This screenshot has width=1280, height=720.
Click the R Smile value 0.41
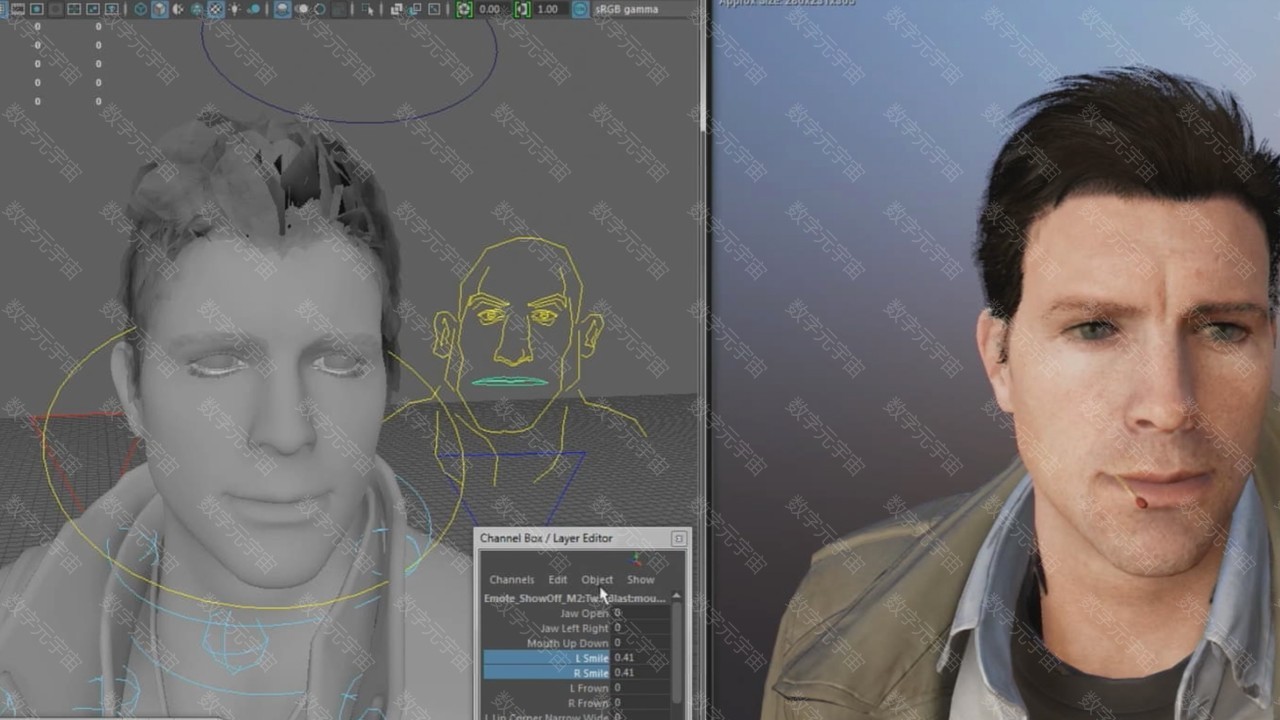tap(640, 673)
